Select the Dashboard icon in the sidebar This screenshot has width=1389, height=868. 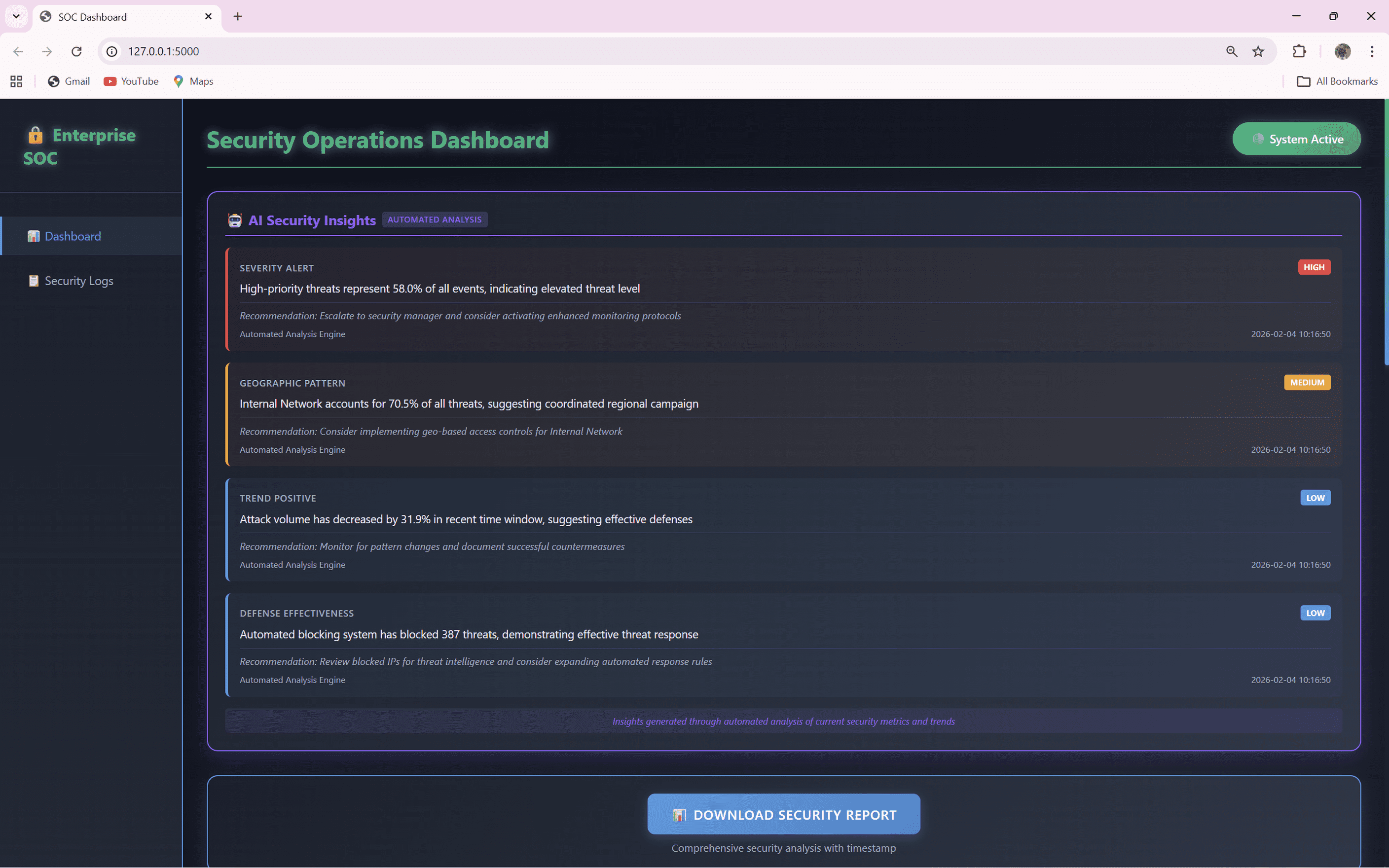(33, 235)
